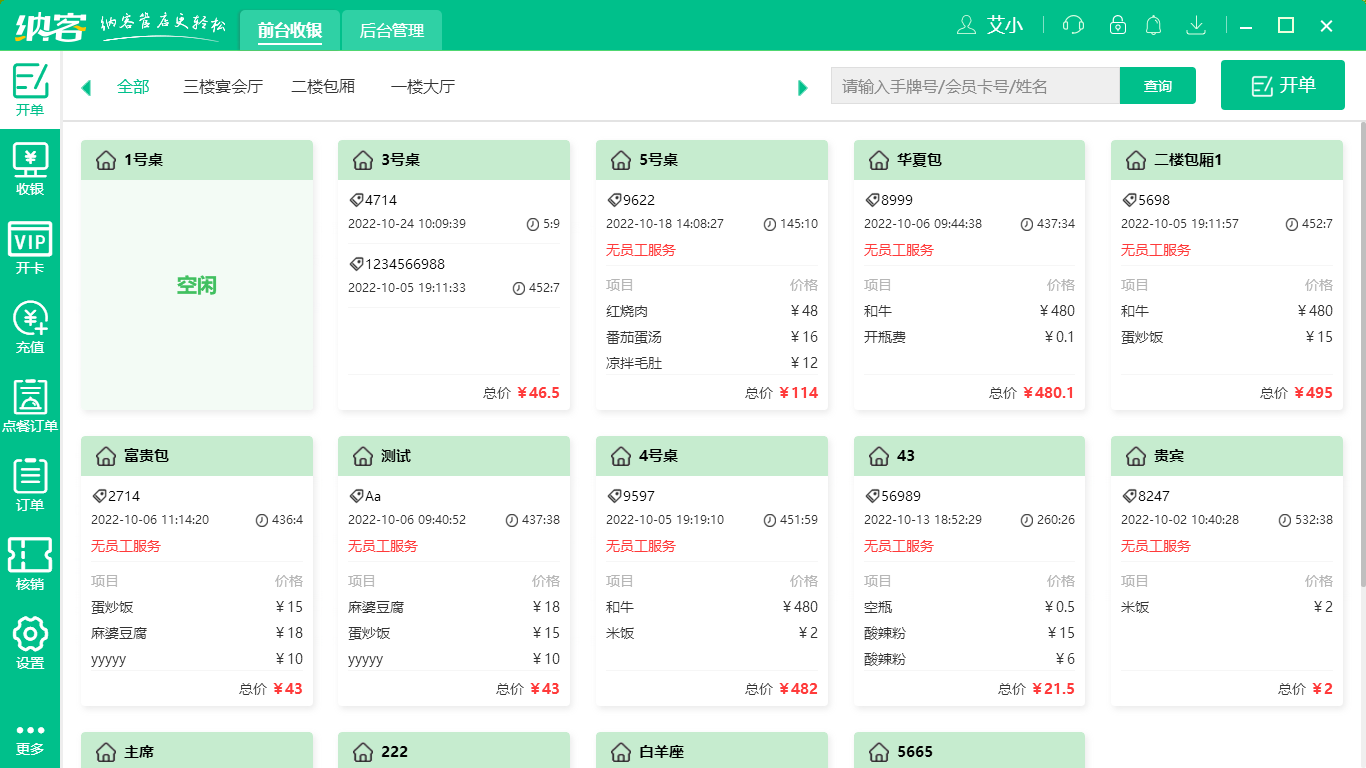The image size is (1366, 768).
Task: Expand more floors with the right arrow
Action: 802,87
